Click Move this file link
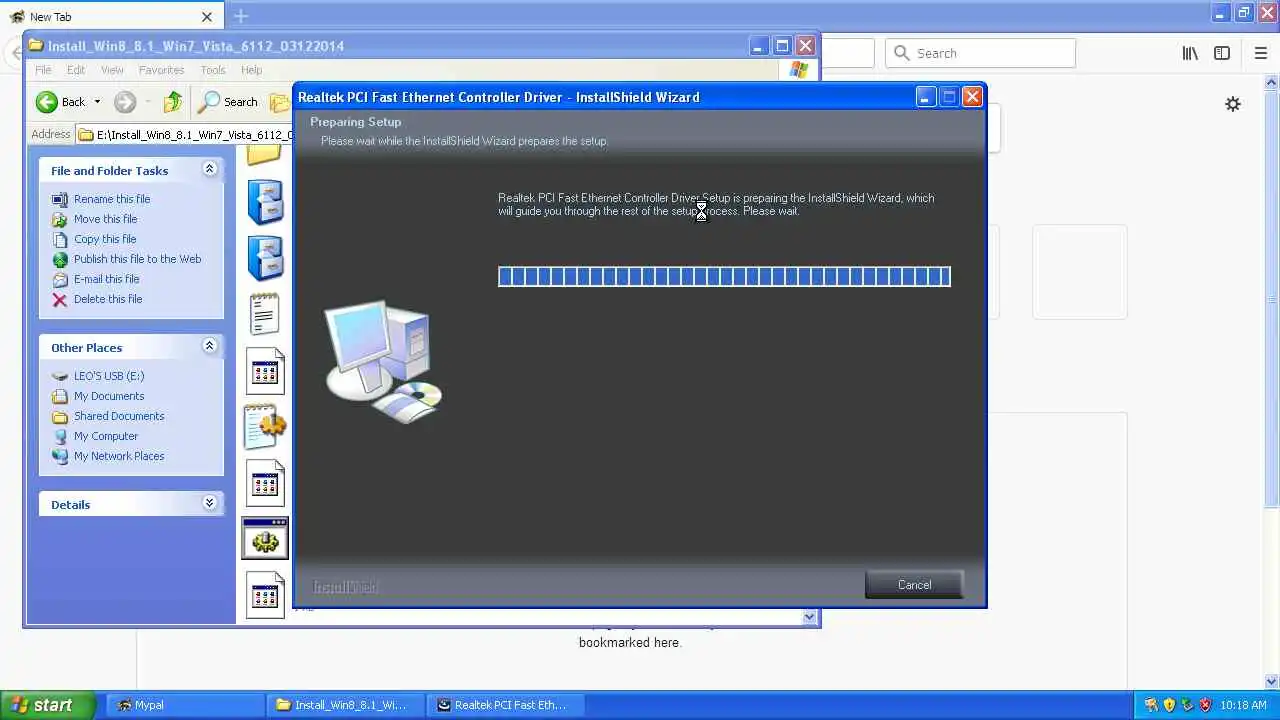Screen dimensions: 1280x720 (x=105, y=219)
